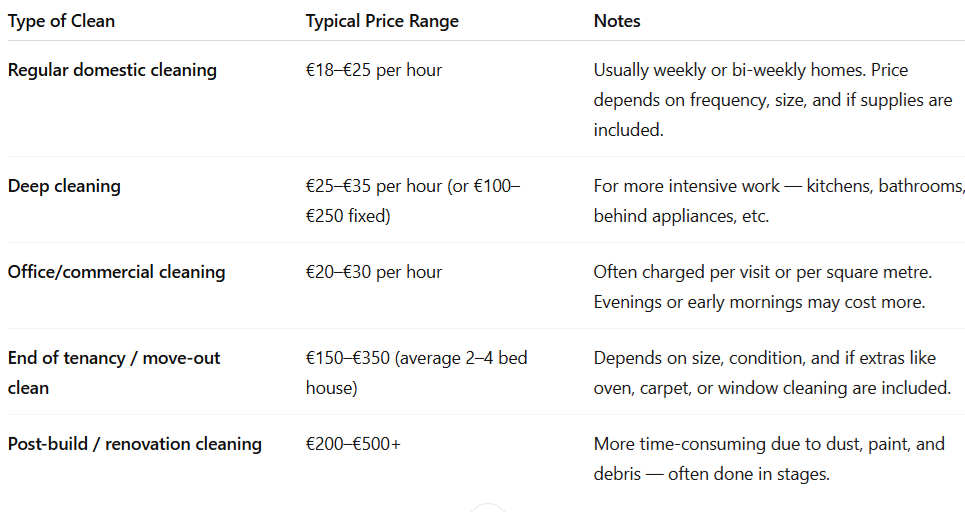The width and height of the screenshot is (965, 512).
Task: Click the "Evenings or early mornings may cost more" text
Action: 758,302
